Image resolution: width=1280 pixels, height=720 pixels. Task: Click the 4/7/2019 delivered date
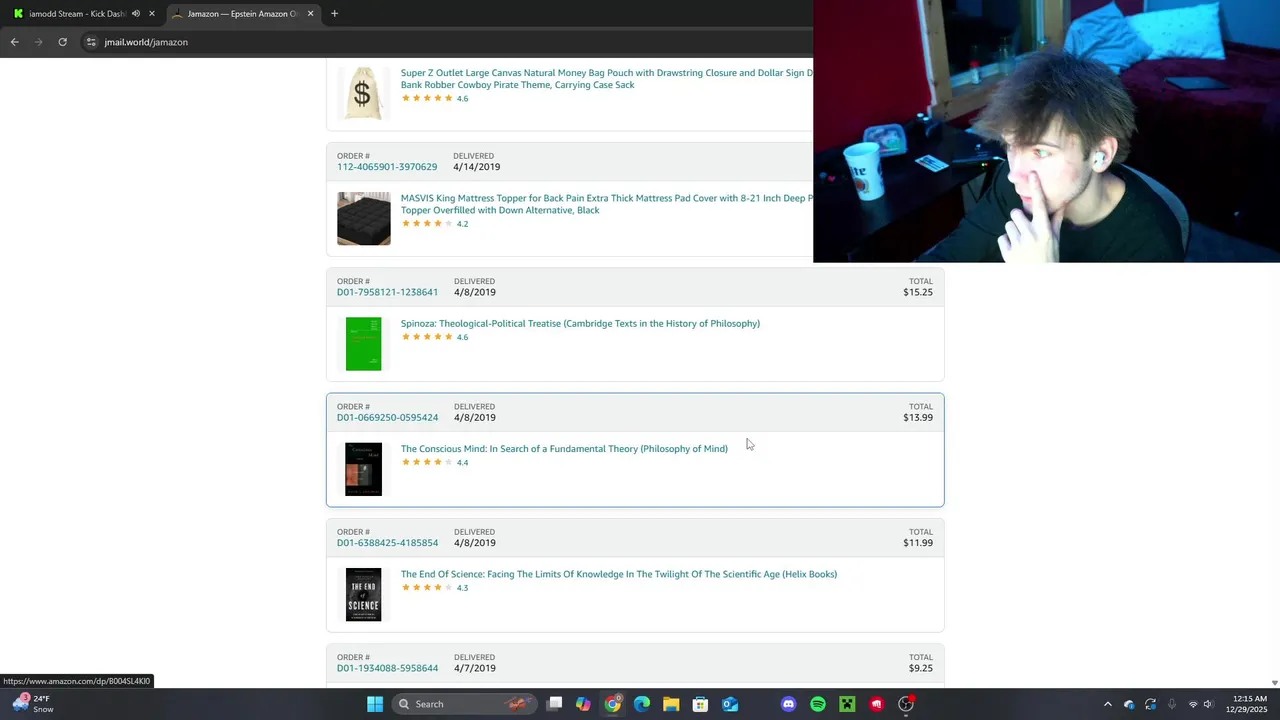pos(475,668)
